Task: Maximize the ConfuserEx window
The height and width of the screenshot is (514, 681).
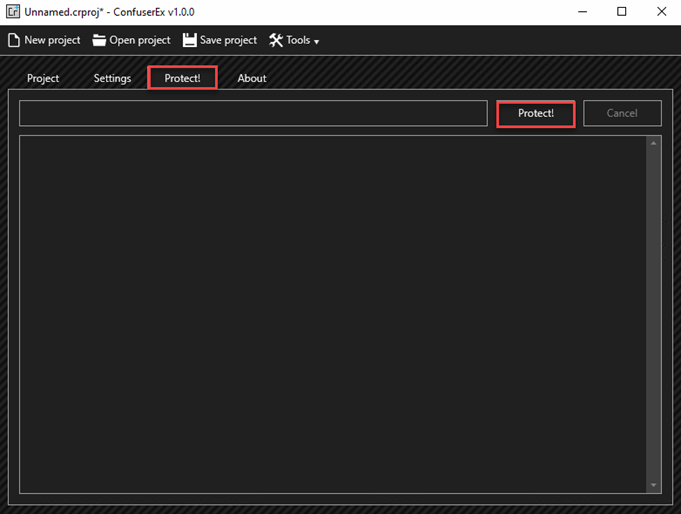Action: [x=622, y=12]
